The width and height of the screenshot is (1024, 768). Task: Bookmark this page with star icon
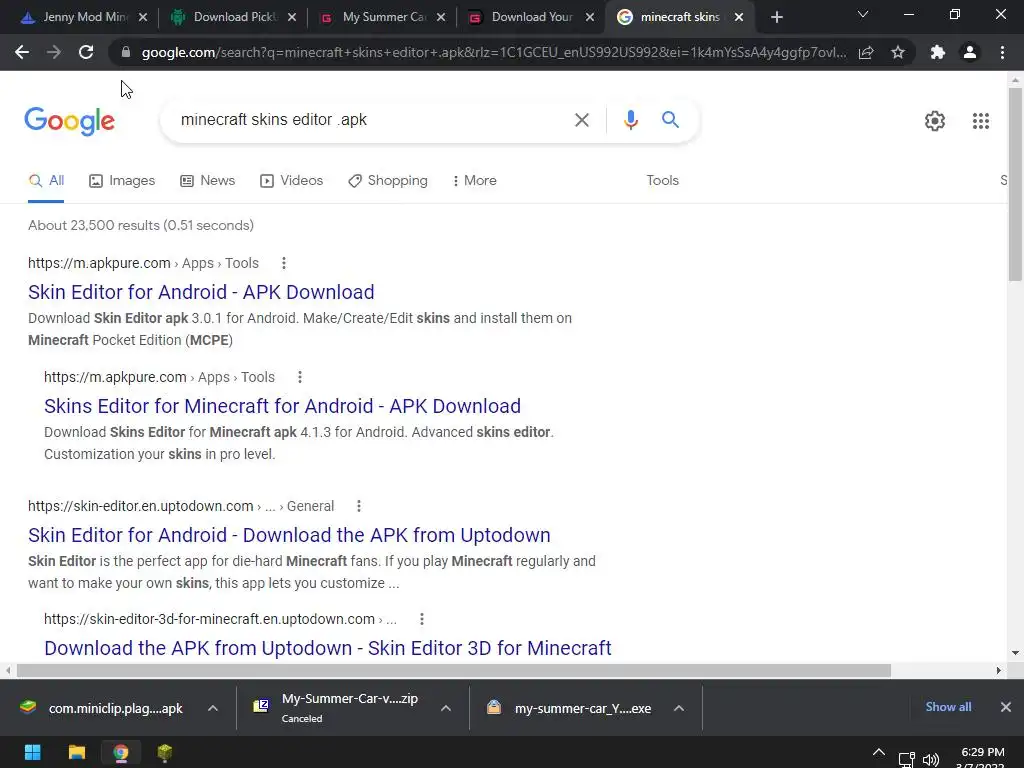(x=898, y=52)
